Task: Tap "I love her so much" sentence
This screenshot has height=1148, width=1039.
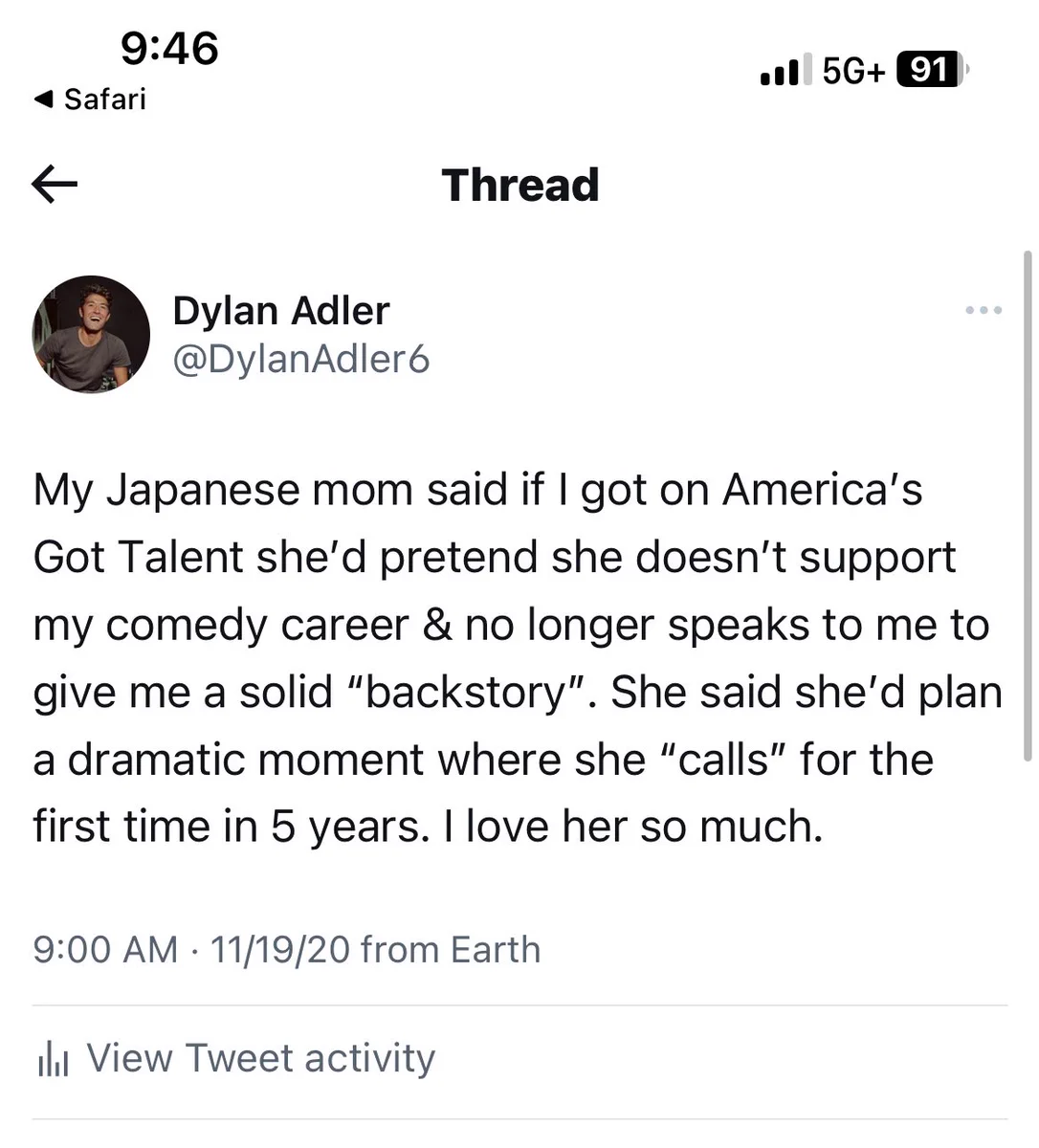Action: (x=633, y=827)
